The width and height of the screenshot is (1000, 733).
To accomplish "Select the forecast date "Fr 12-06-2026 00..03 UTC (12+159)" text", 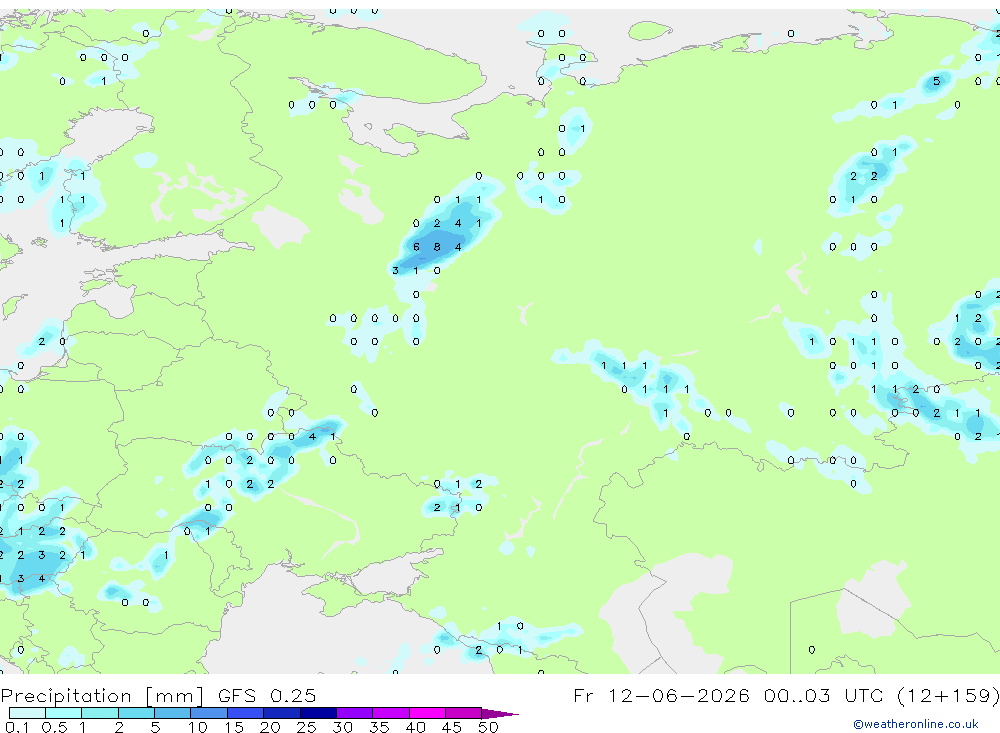I will point(786,695).
